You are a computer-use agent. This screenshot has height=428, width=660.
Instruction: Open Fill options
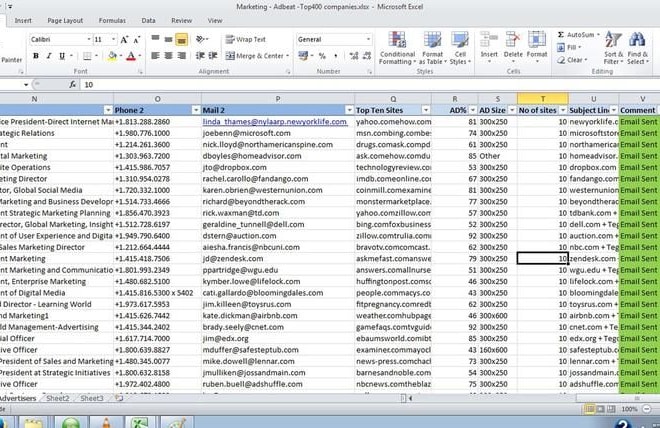coord(569,48)
